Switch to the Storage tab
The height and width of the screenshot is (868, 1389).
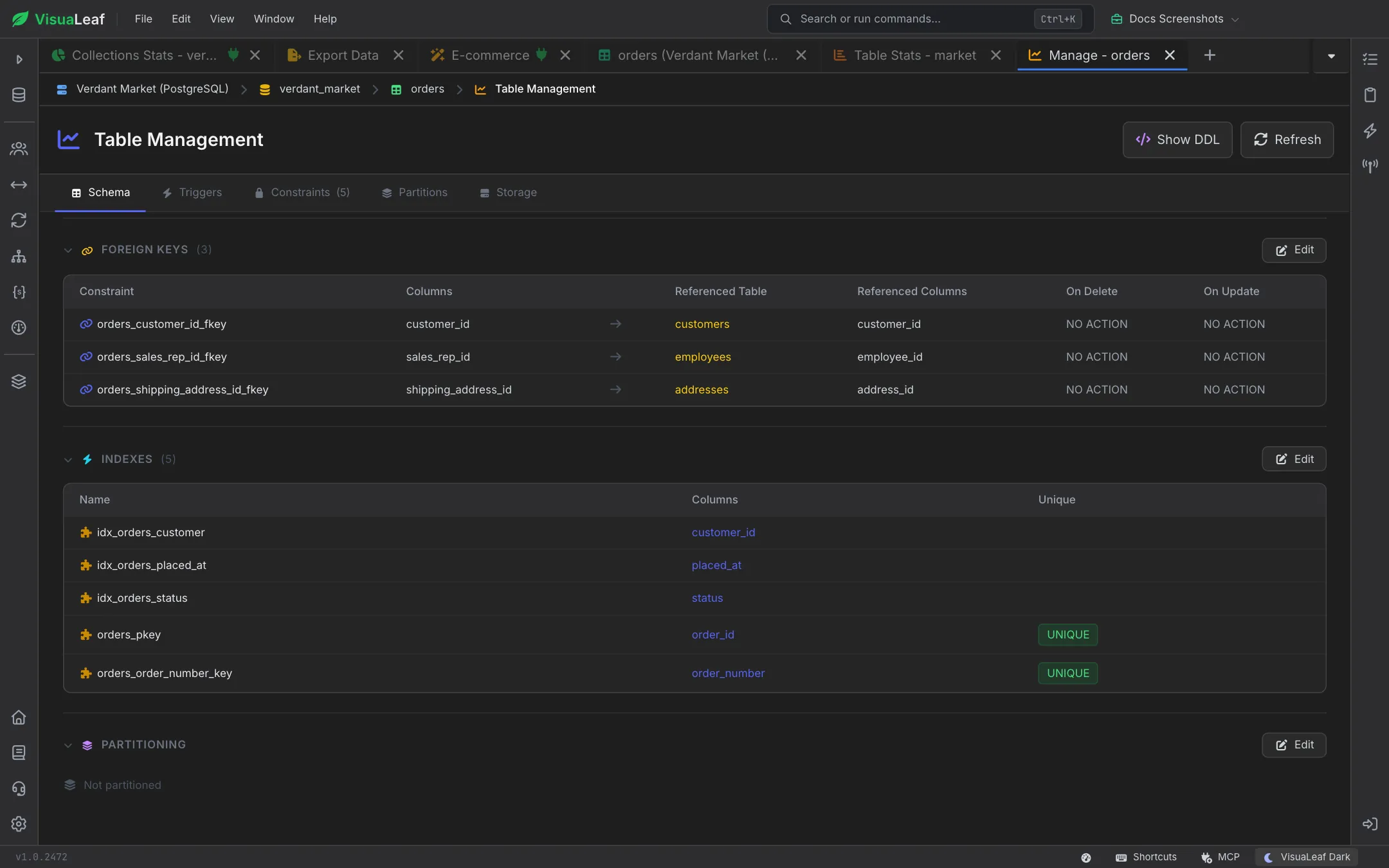coord(509,192)
